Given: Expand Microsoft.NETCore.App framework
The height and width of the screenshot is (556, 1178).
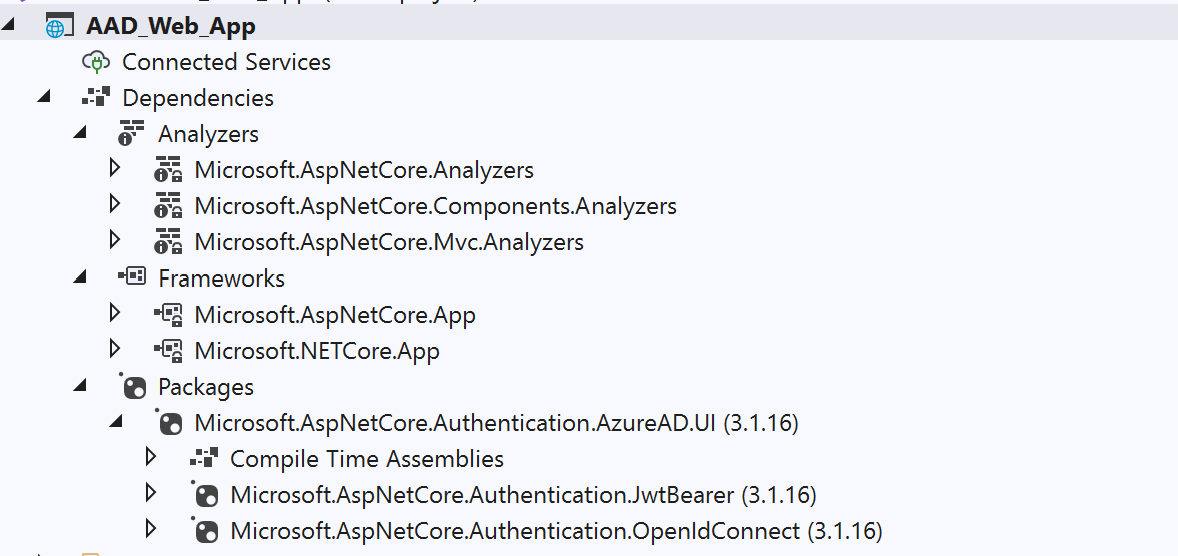Looking at the screenshot, I should click(x=115, y=348).
